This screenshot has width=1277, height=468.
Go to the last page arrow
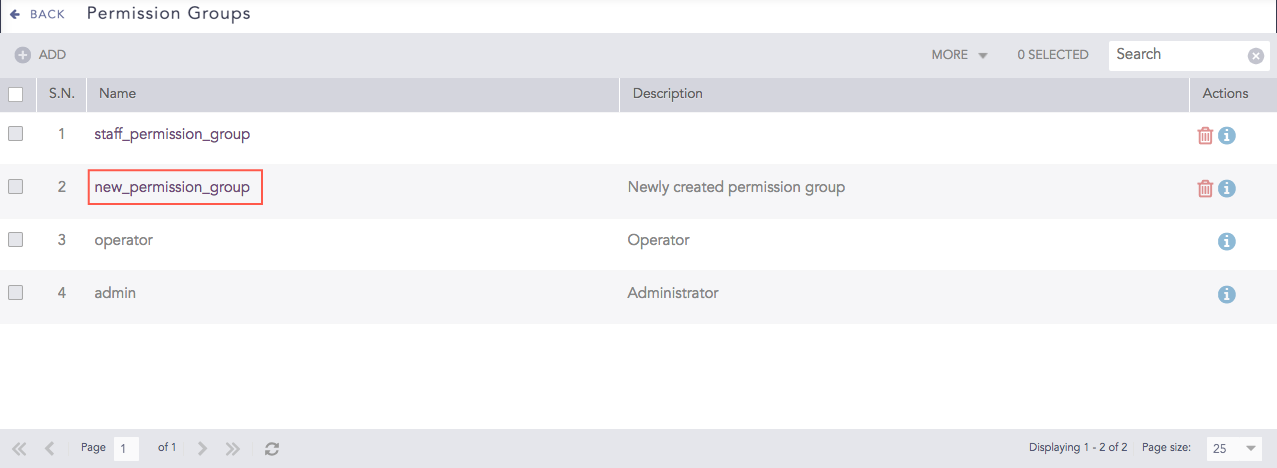pos(233,449)
